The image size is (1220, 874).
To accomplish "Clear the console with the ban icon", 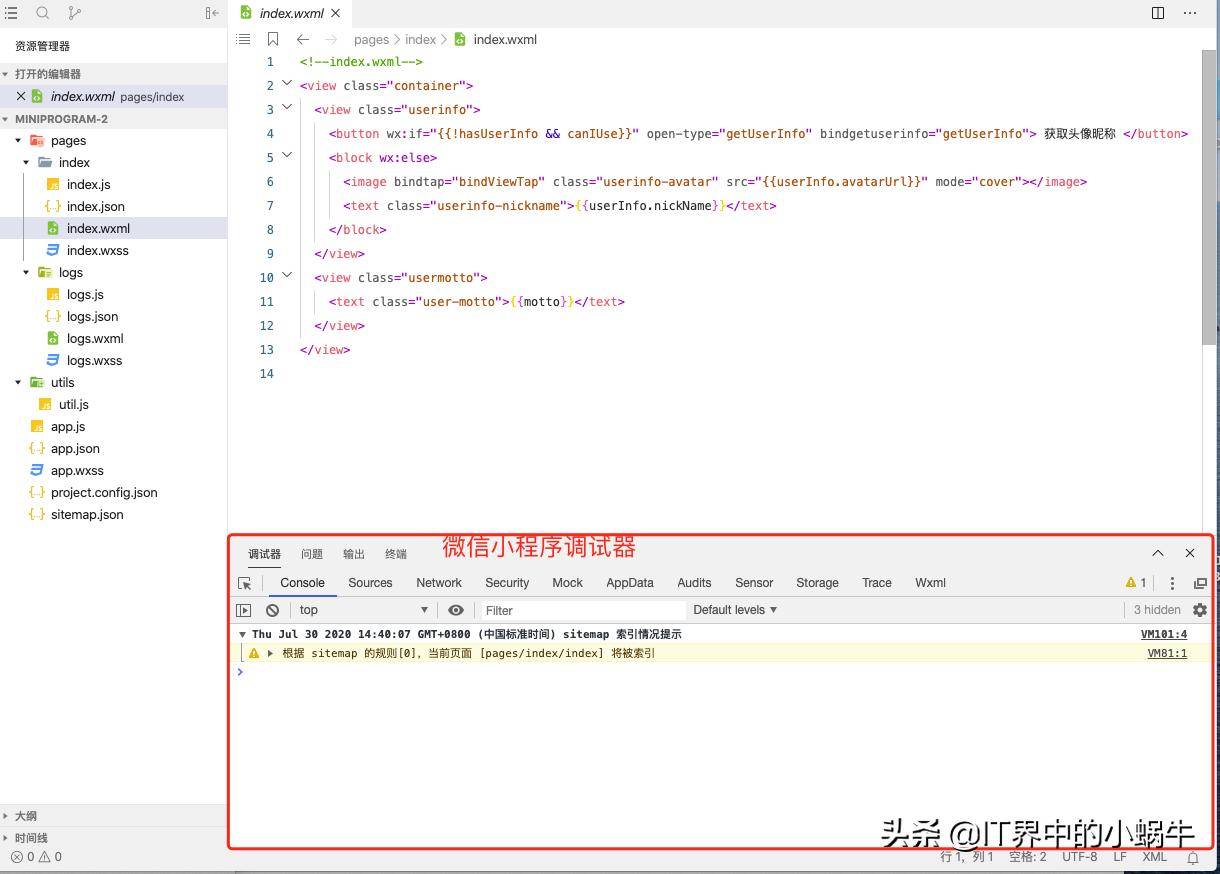I will pyautogui.click(x=272, y=610).
